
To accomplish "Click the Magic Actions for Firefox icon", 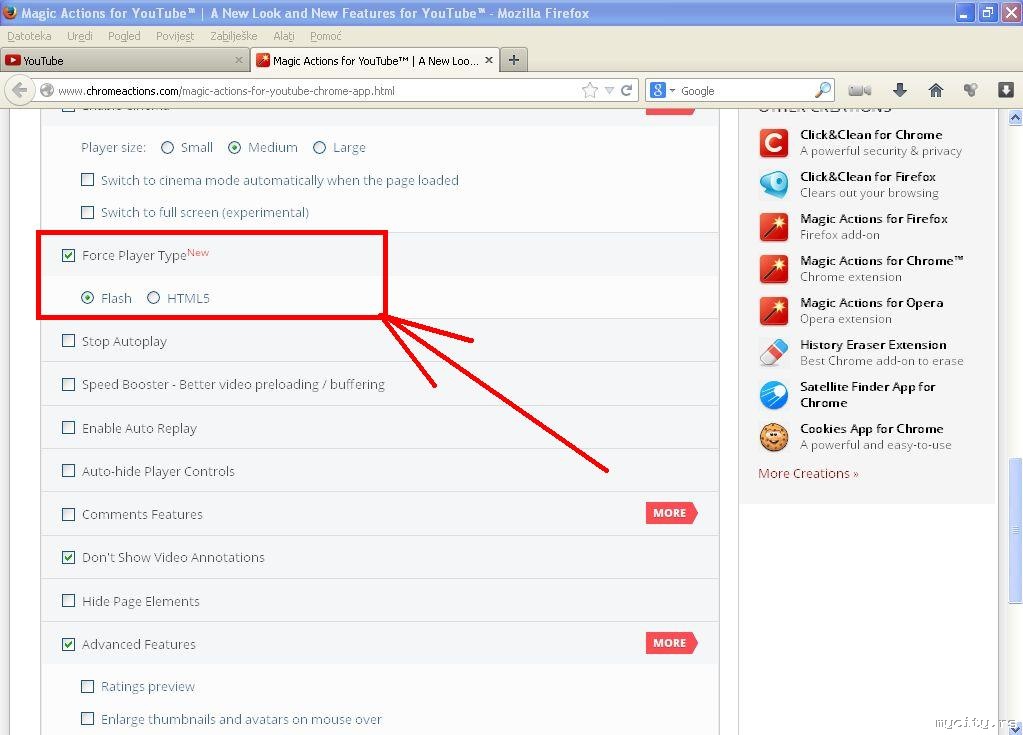I will click(x=774, y=227).
